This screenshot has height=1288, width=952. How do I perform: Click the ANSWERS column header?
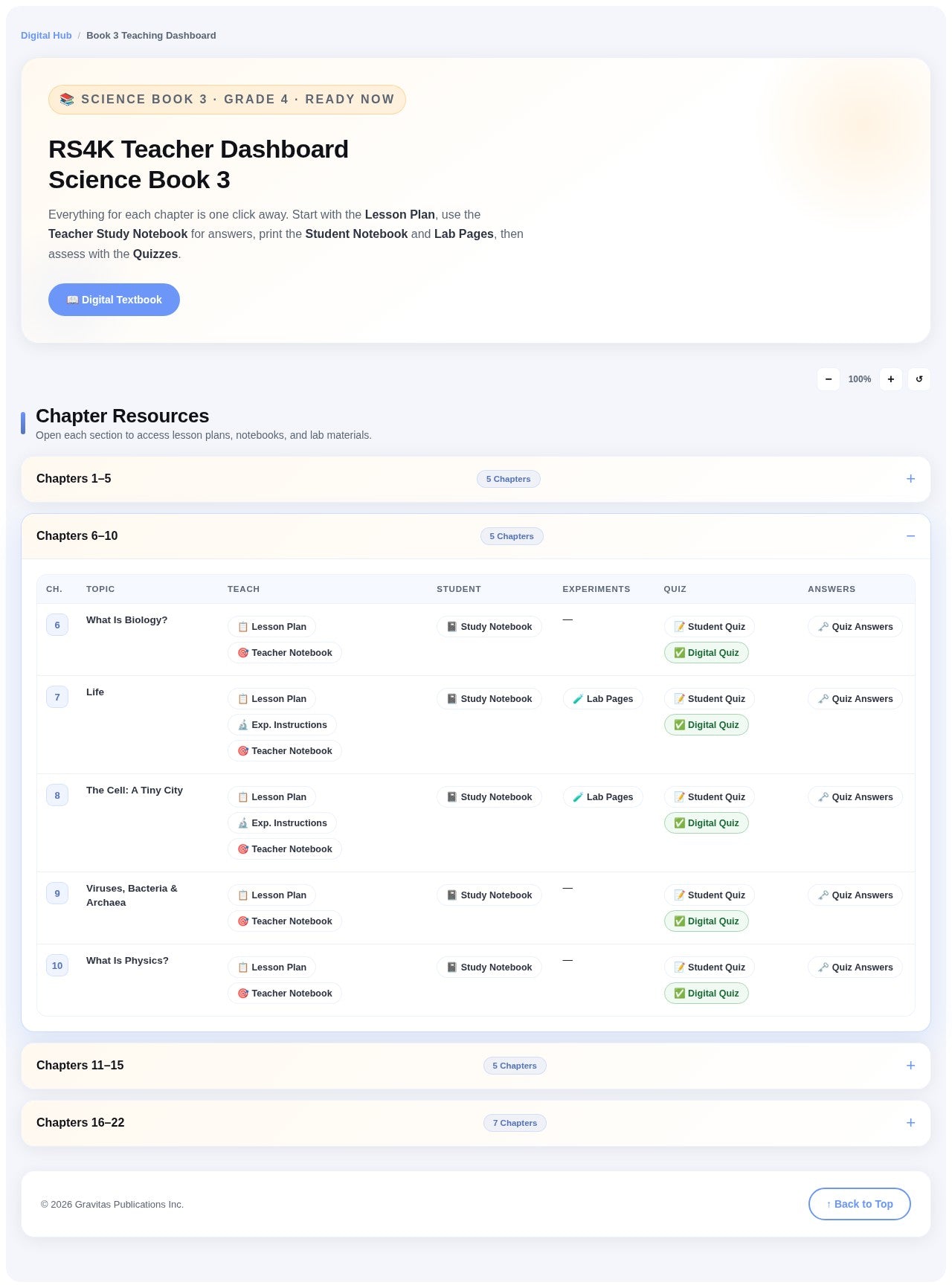pyautogui.click(x=832, y=589)
